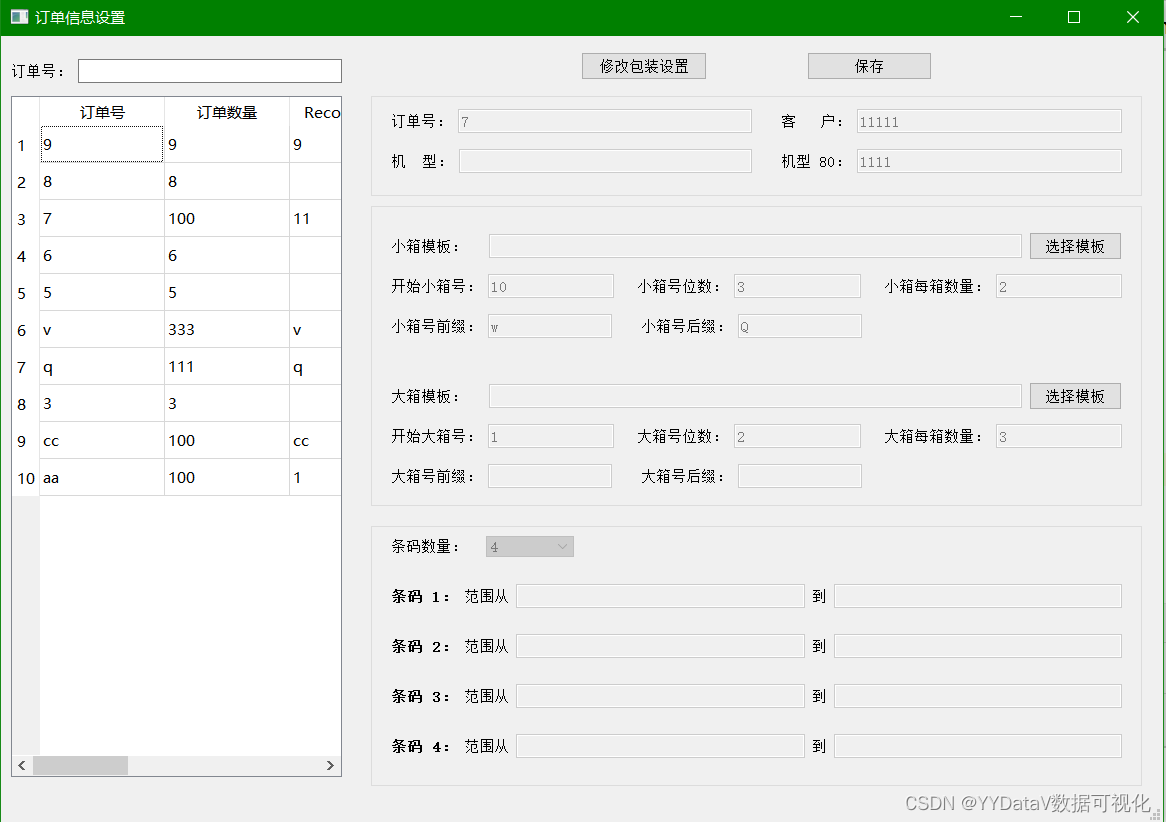Click 选择模板 button for 小箱模板
The width and height of the screenshot is (1166, 822).
pyautogui.click(x=1075, y=246)
